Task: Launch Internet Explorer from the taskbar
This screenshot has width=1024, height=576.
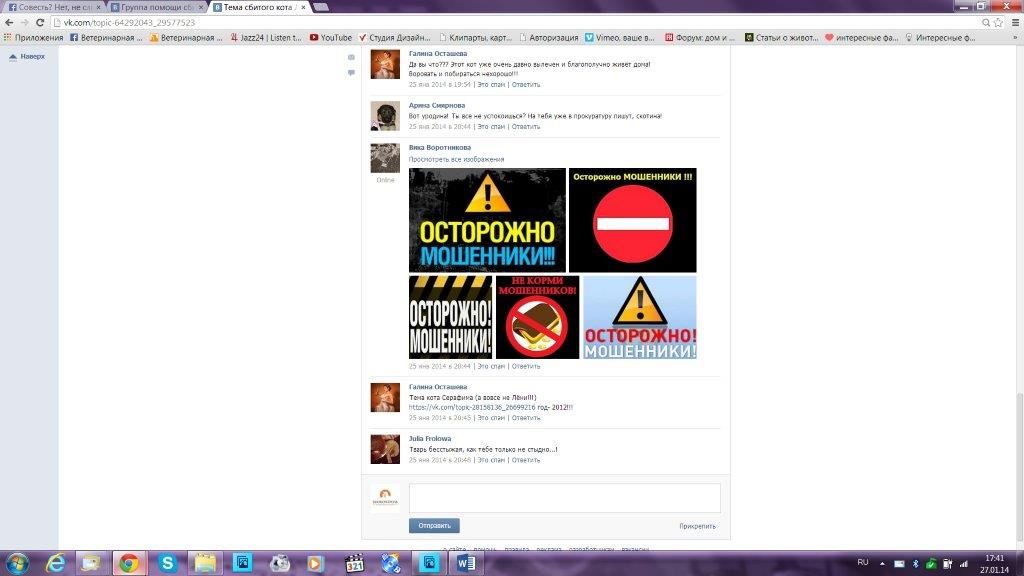Action: pos(55,563)
